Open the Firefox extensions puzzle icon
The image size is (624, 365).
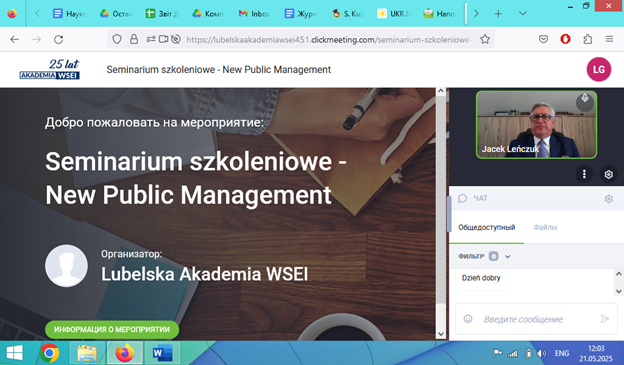point(587,39)
